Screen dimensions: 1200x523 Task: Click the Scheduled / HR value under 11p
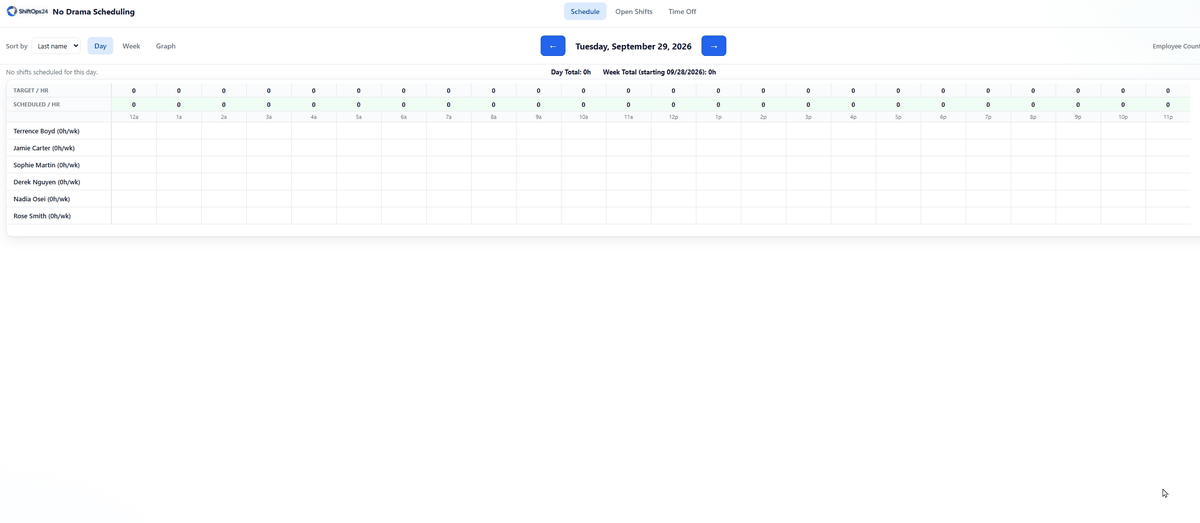1169,104
